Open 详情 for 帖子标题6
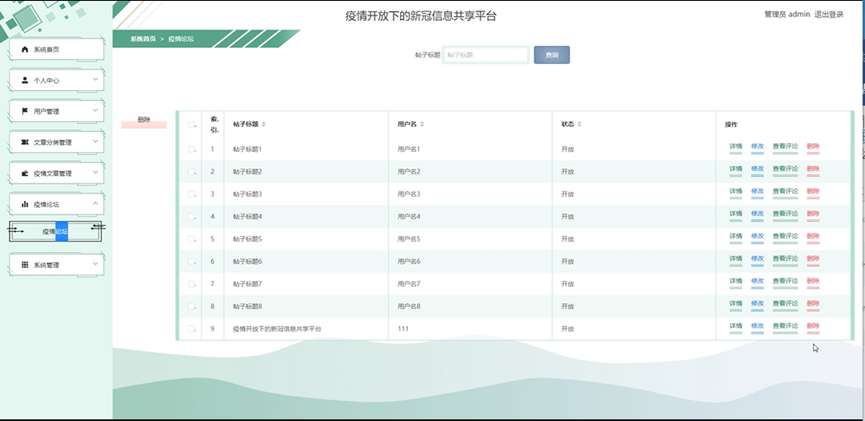The height and width of the screenshot is (421, 865). coord(736,259)
